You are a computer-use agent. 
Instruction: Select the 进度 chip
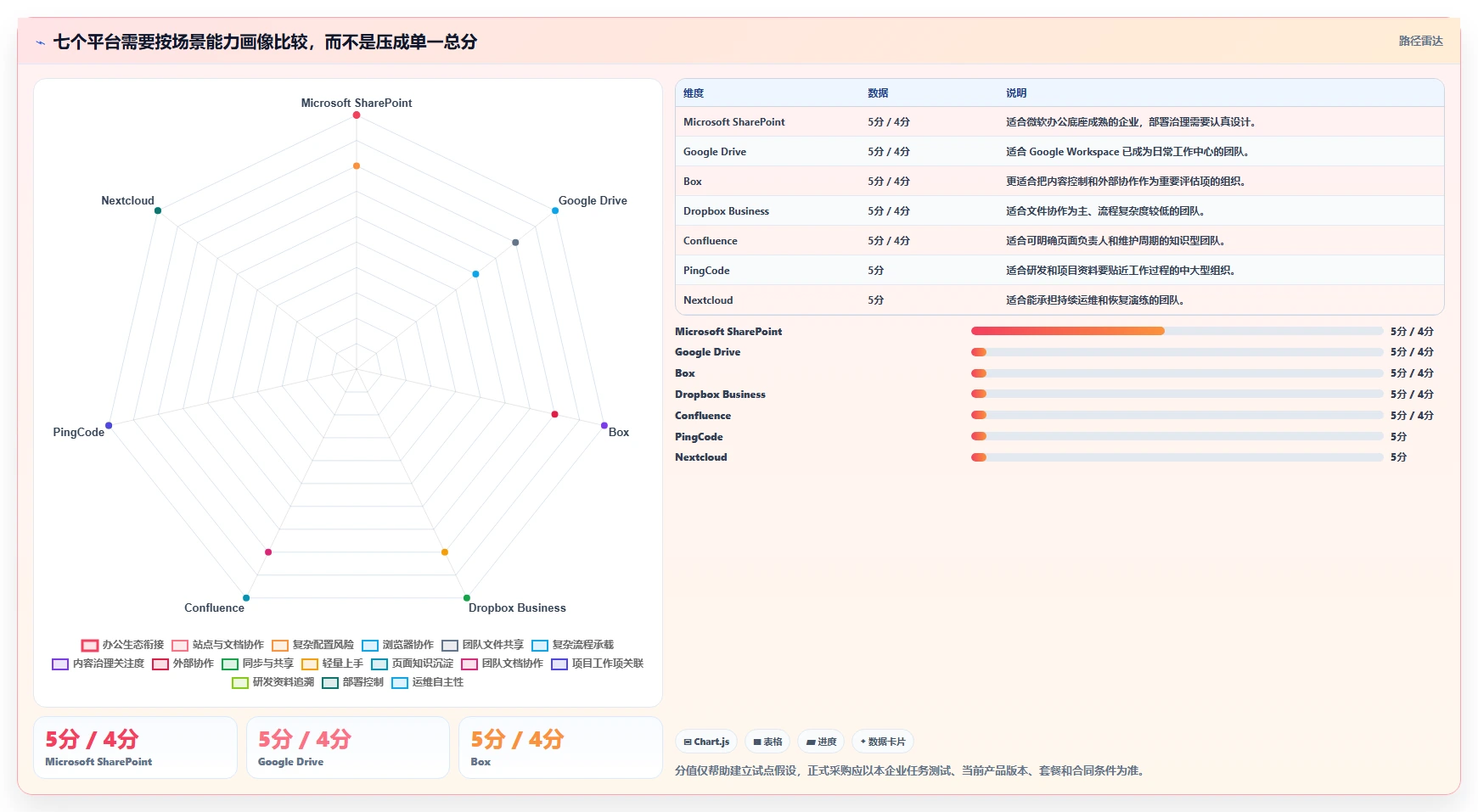point(821,742)
